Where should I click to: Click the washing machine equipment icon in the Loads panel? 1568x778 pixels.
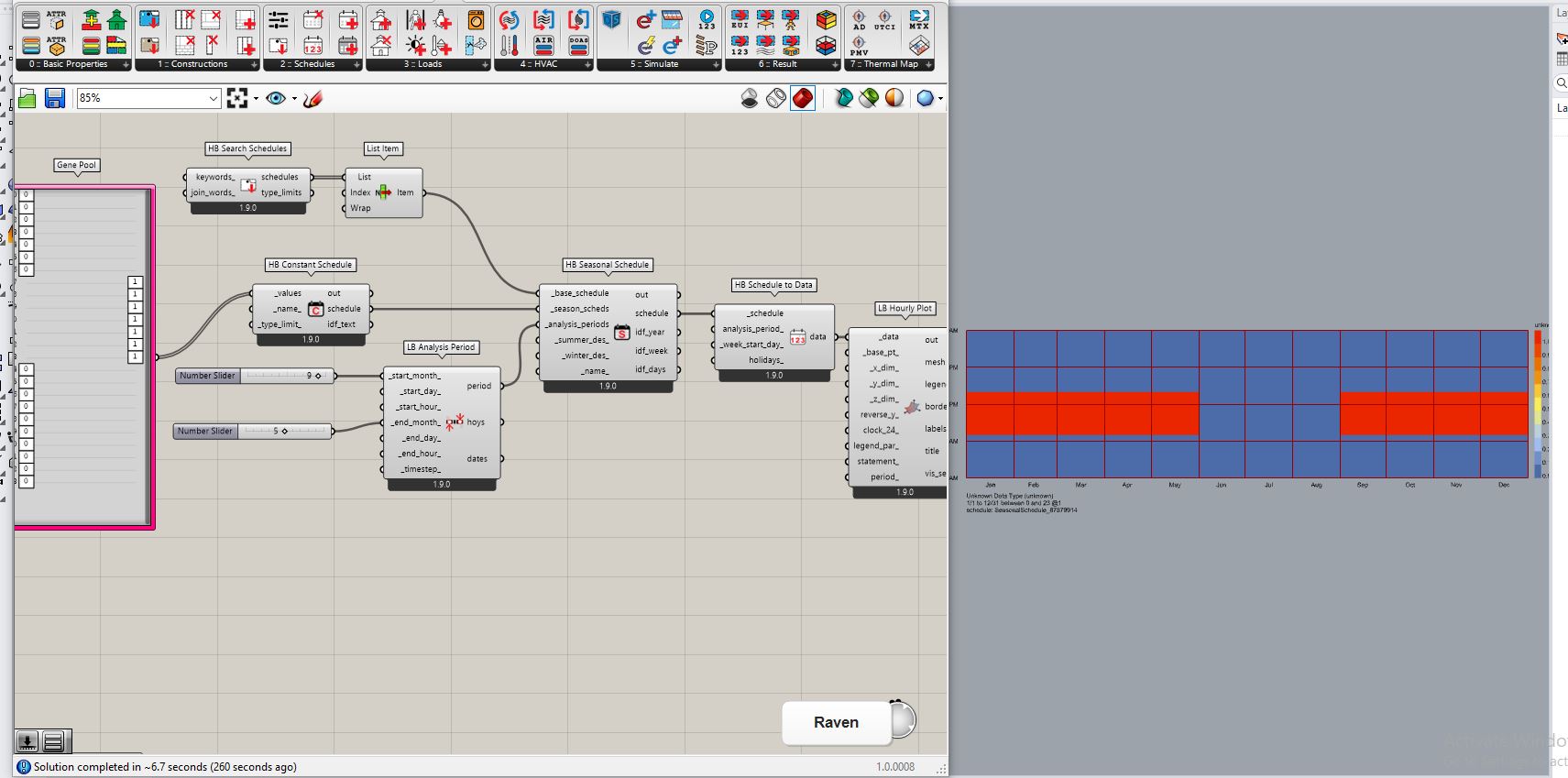coord(476,19)
